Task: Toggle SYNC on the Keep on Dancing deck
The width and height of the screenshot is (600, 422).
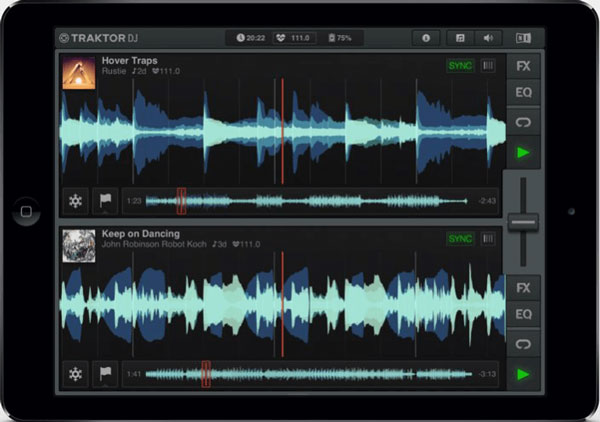Action: pos(460,239)
